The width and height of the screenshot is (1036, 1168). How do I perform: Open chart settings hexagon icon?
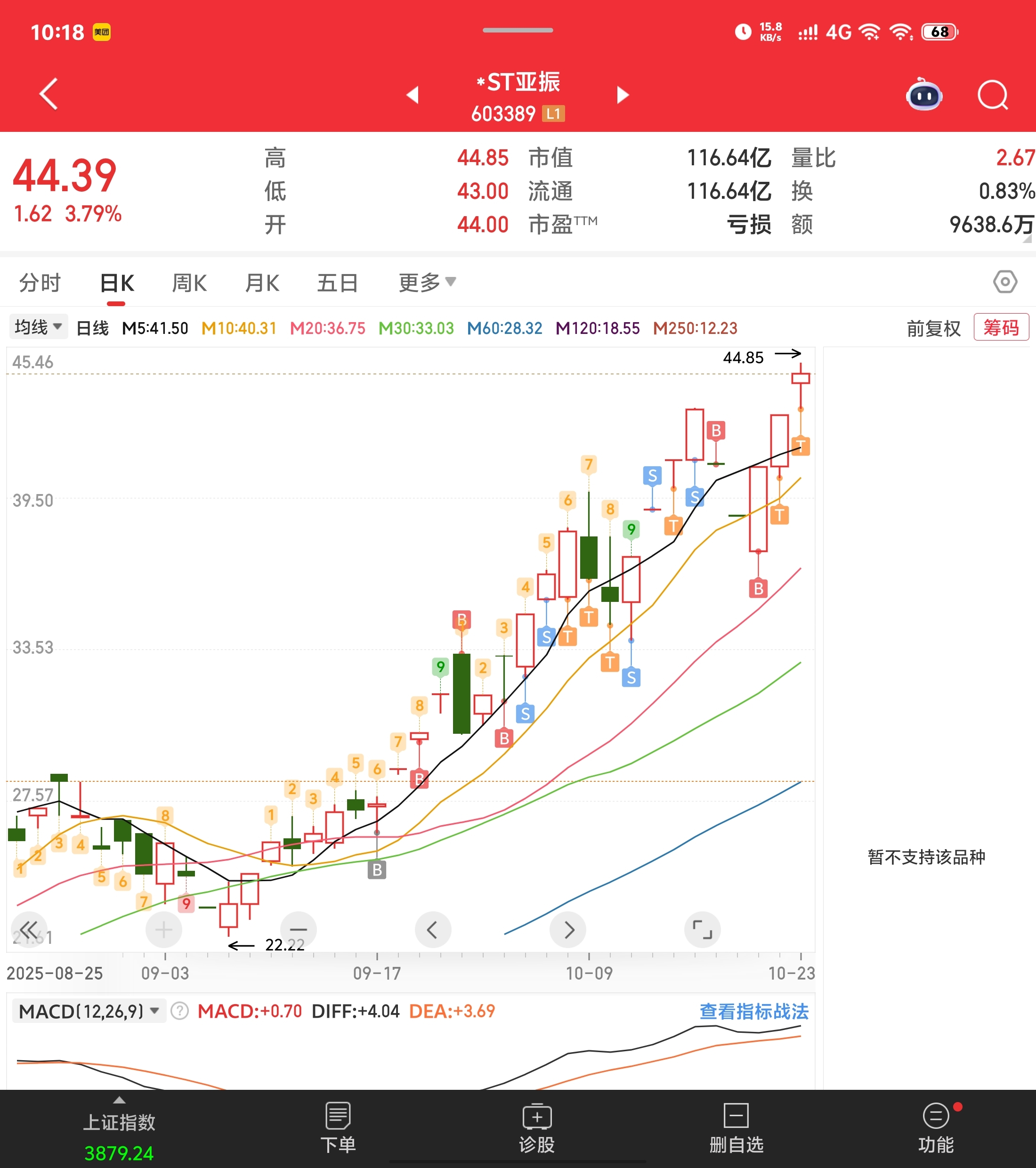coord(1004,282)
